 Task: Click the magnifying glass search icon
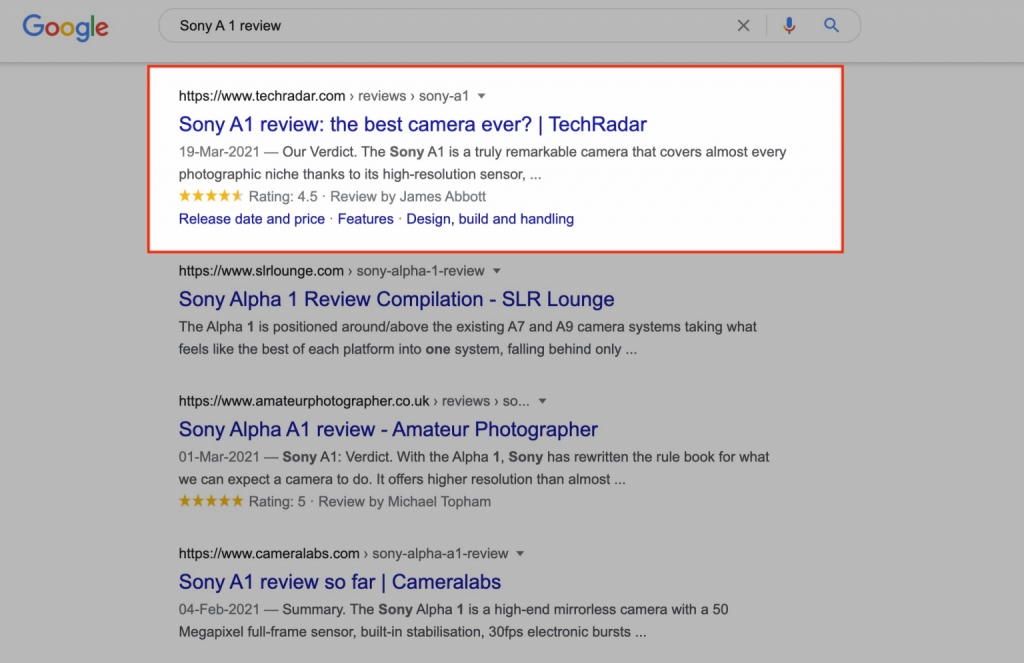pos(831,25)
